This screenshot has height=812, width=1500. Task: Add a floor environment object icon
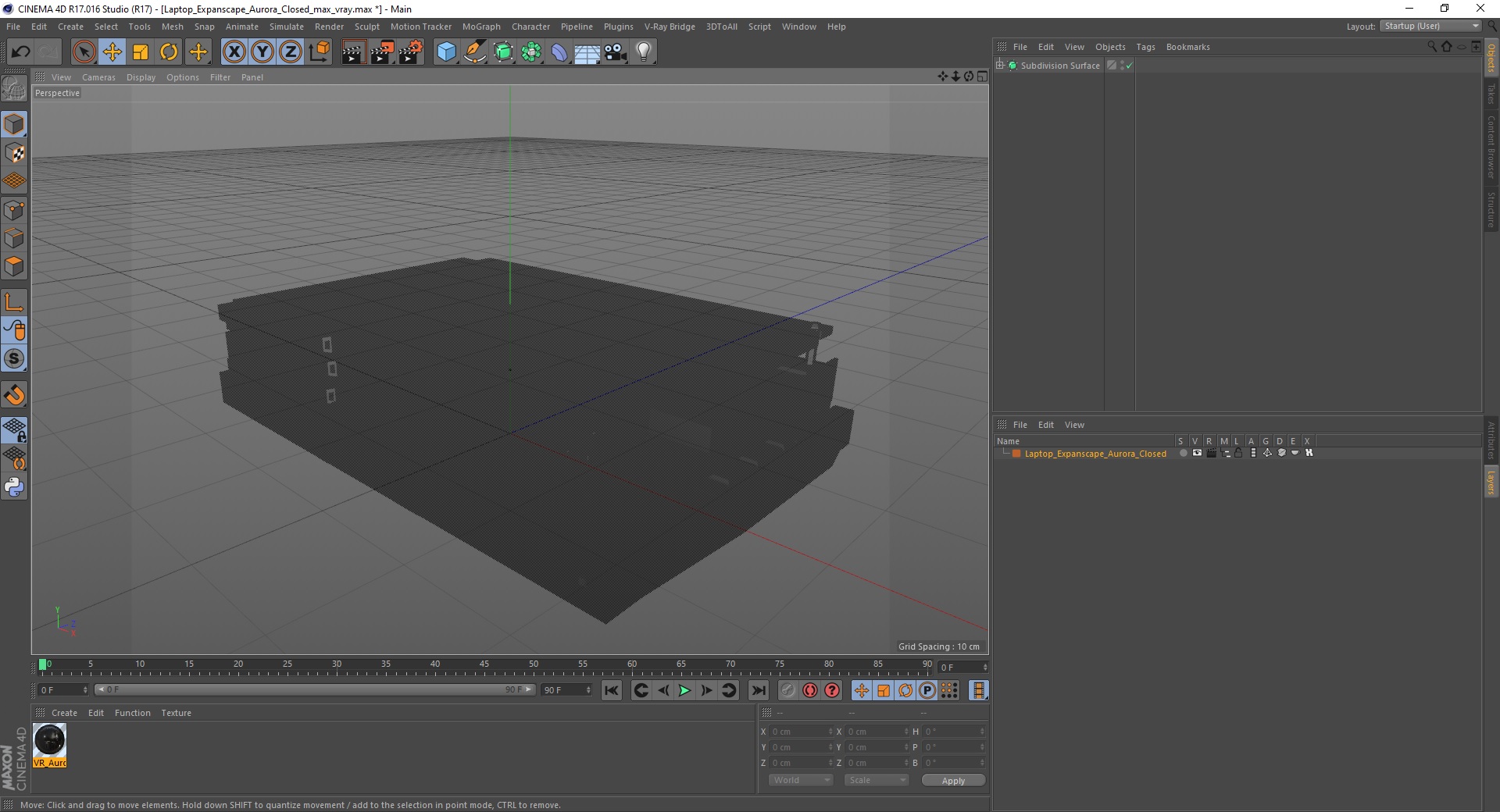[x=587, y=52]
